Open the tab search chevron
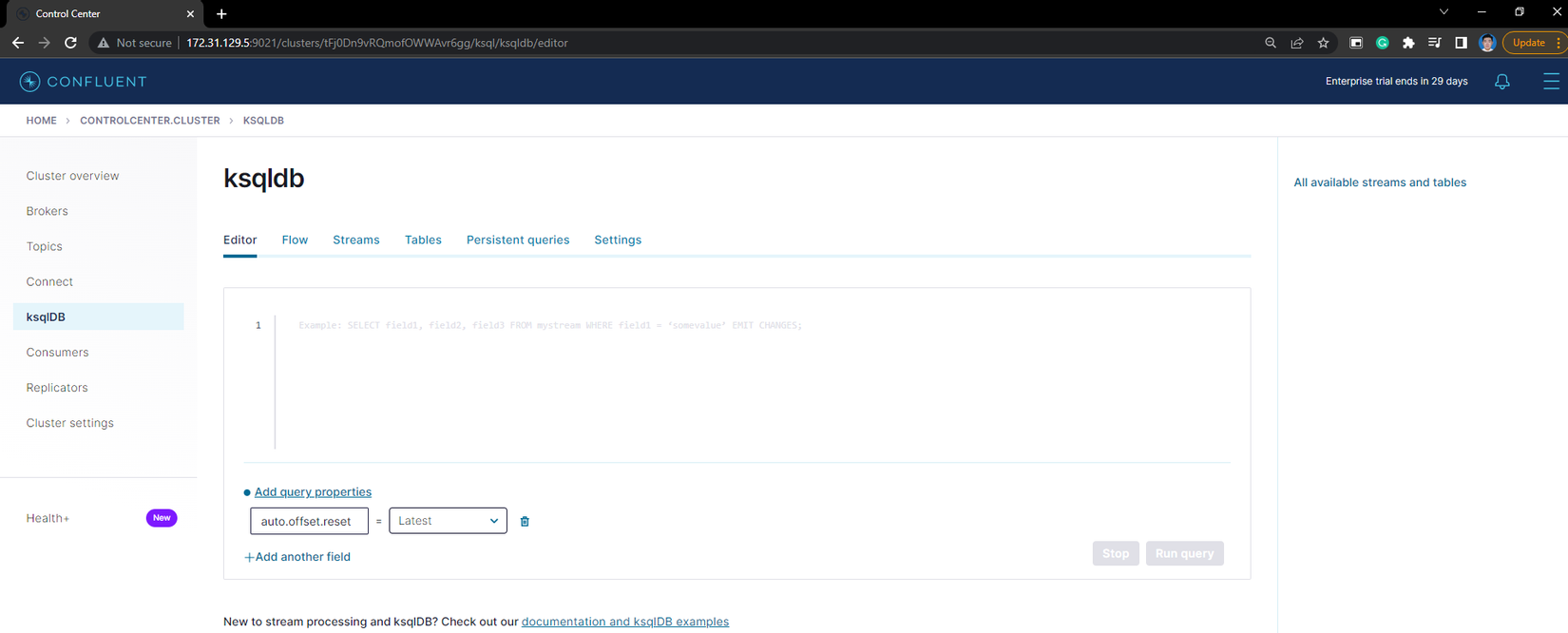1568x633 pixels. click(1444, 12)
